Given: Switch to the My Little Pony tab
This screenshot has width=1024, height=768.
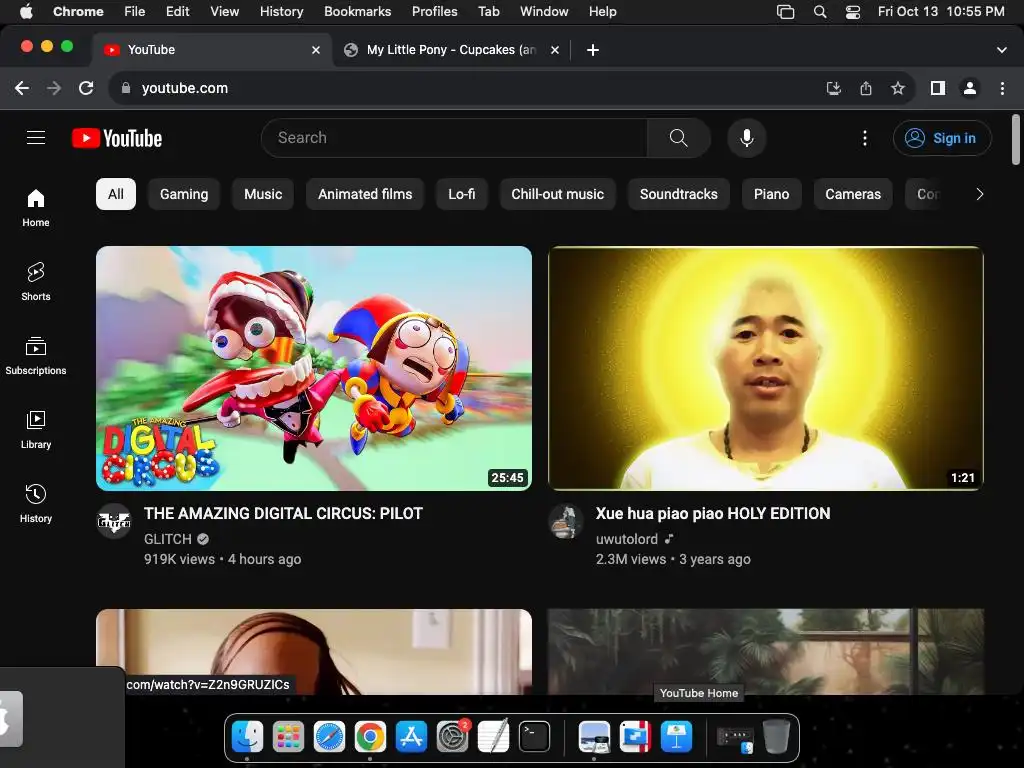Looking at the screenshot, I should 451,50.
